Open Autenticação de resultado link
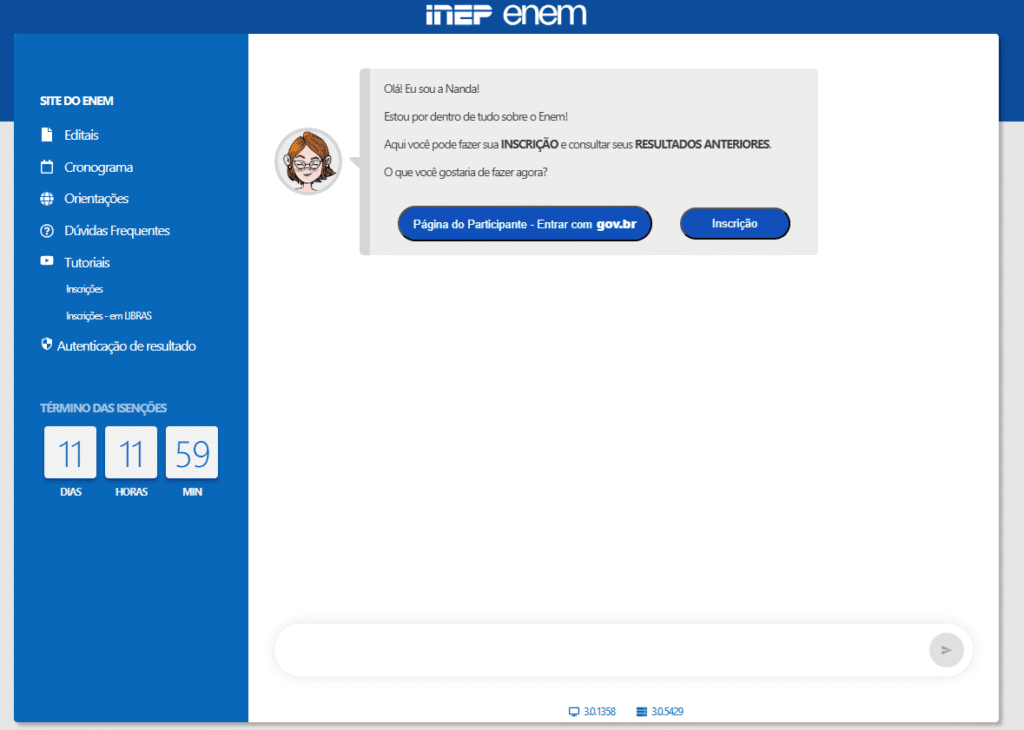Viewport: 1024px width, 730px height. 126,346
